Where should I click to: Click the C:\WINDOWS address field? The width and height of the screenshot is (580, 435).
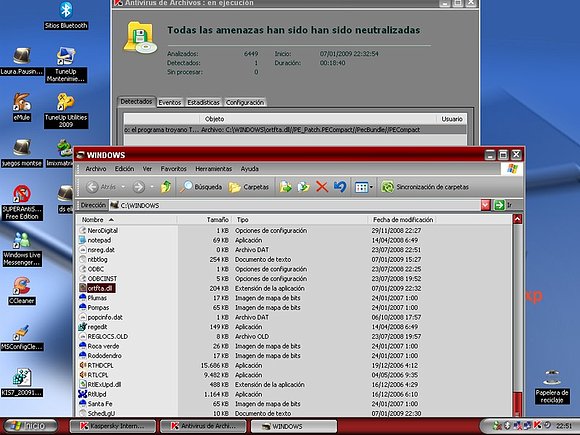pos(295,205)
